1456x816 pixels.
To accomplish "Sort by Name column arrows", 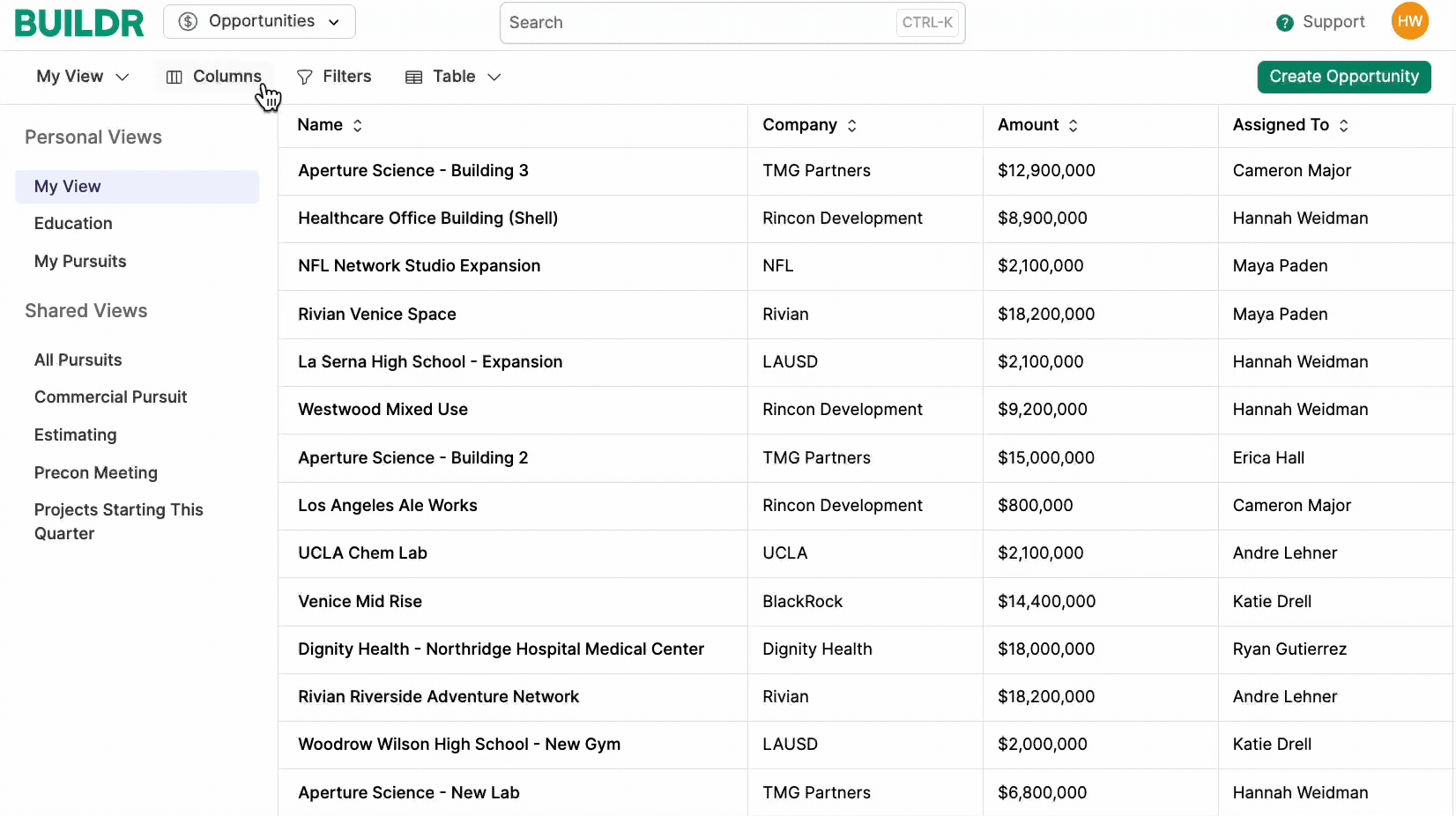I will coord(358,126).
